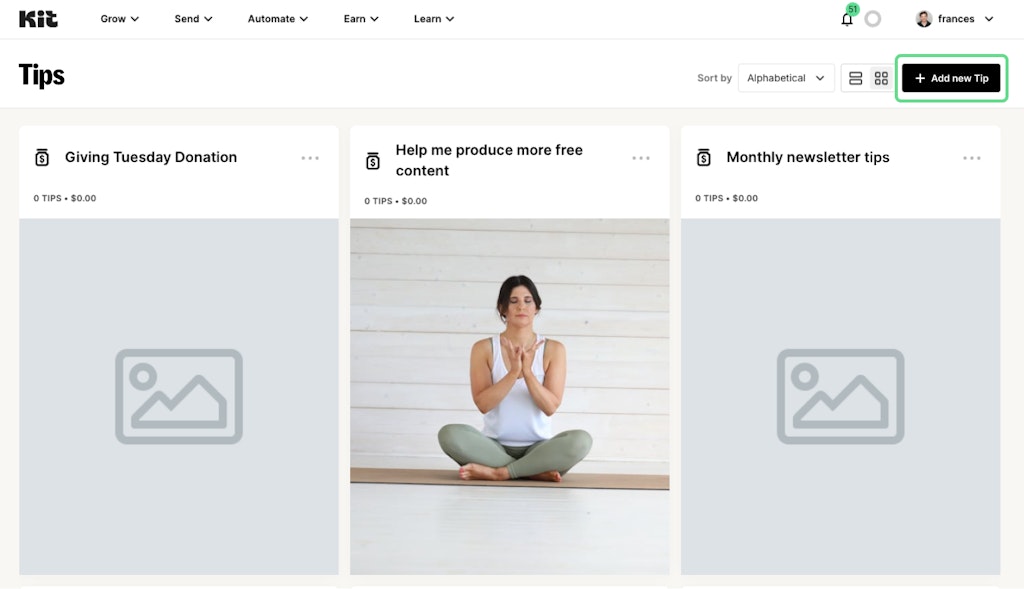The image size is (1024, 589).
Task: Open the Send menu
Action: tap(193, 19)
